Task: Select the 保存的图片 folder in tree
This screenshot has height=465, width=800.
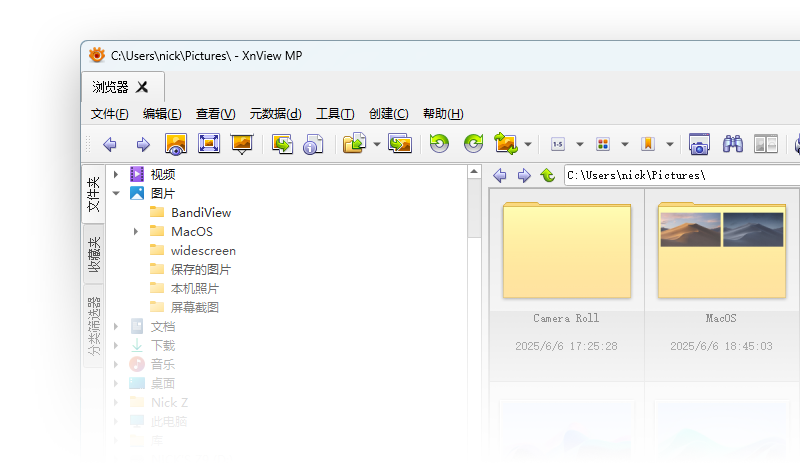Action: coord(201,270)
